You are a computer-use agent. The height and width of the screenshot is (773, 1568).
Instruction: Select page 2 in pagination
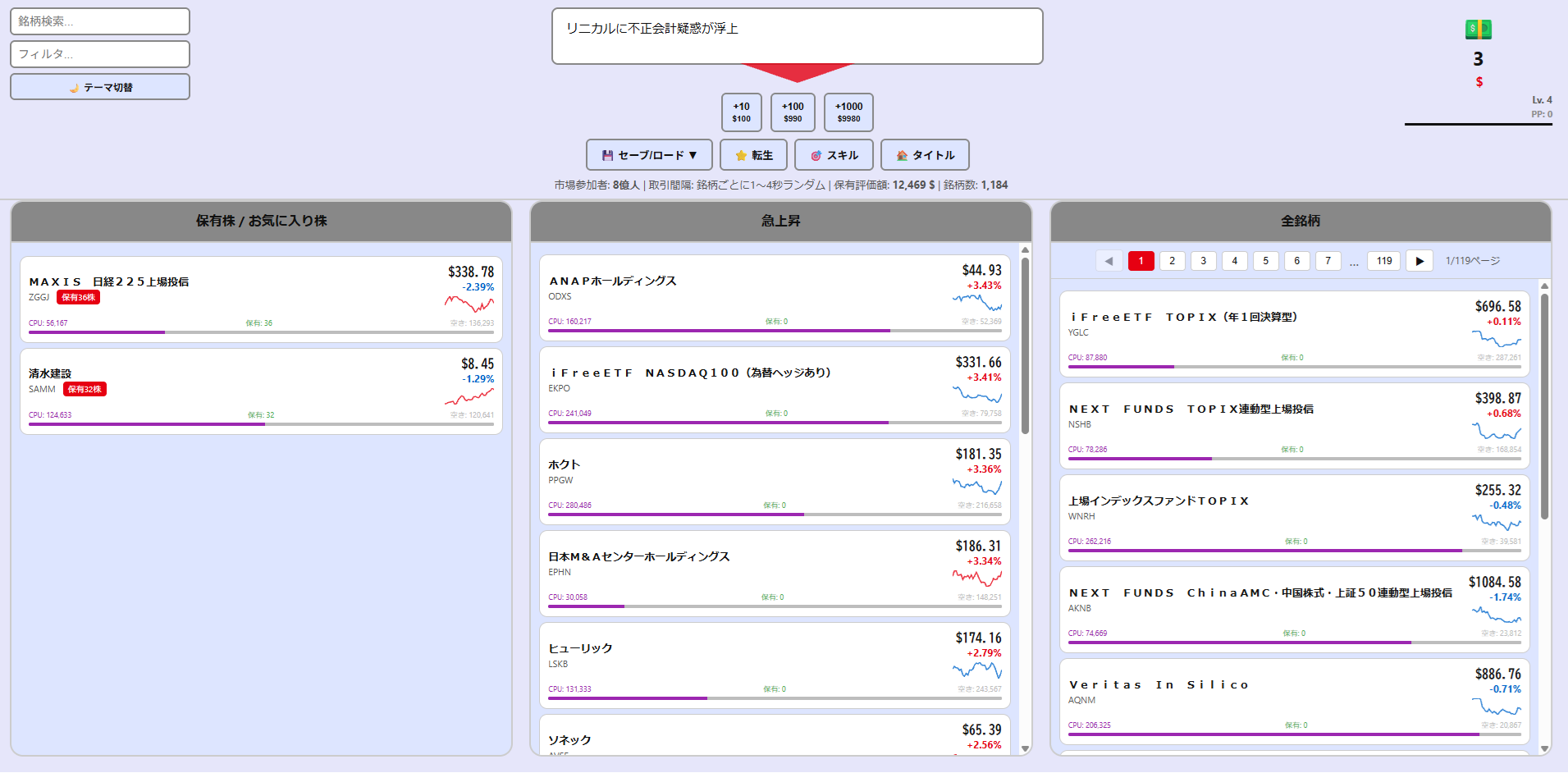point(1173,261)
